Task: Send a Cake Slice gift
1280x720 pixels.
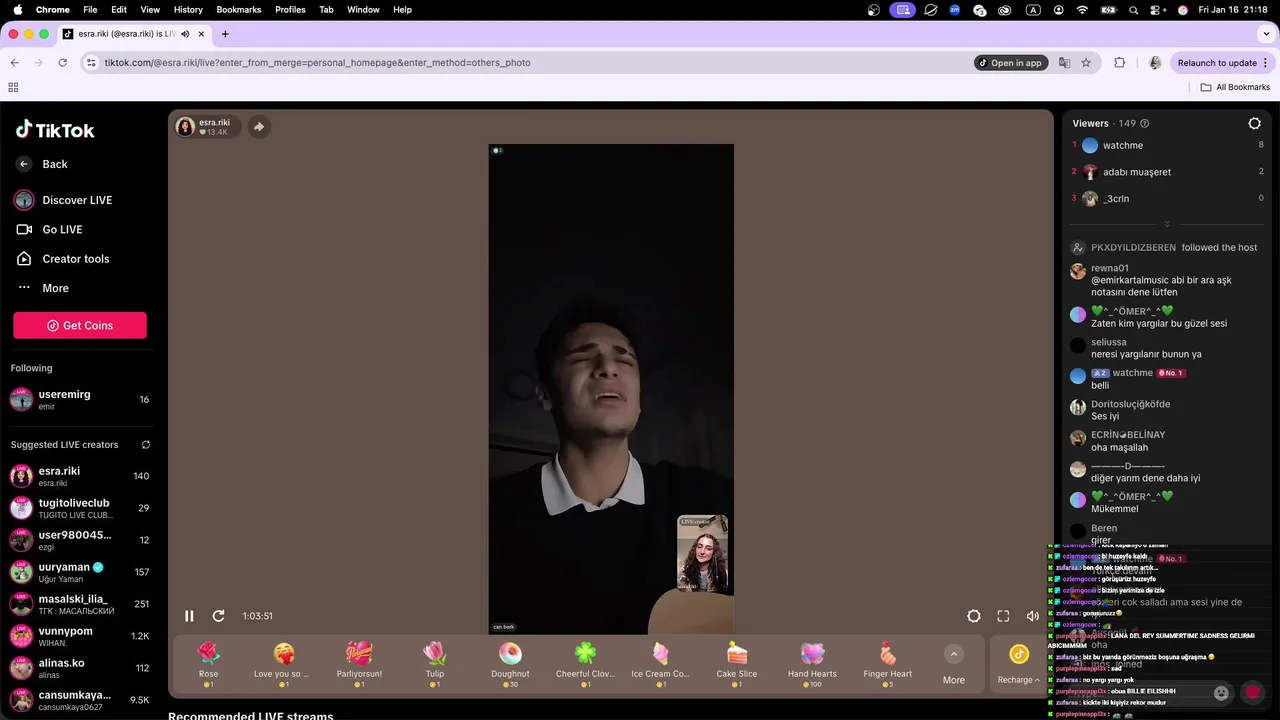Action: pyautogui.click(x=737, y=665)
